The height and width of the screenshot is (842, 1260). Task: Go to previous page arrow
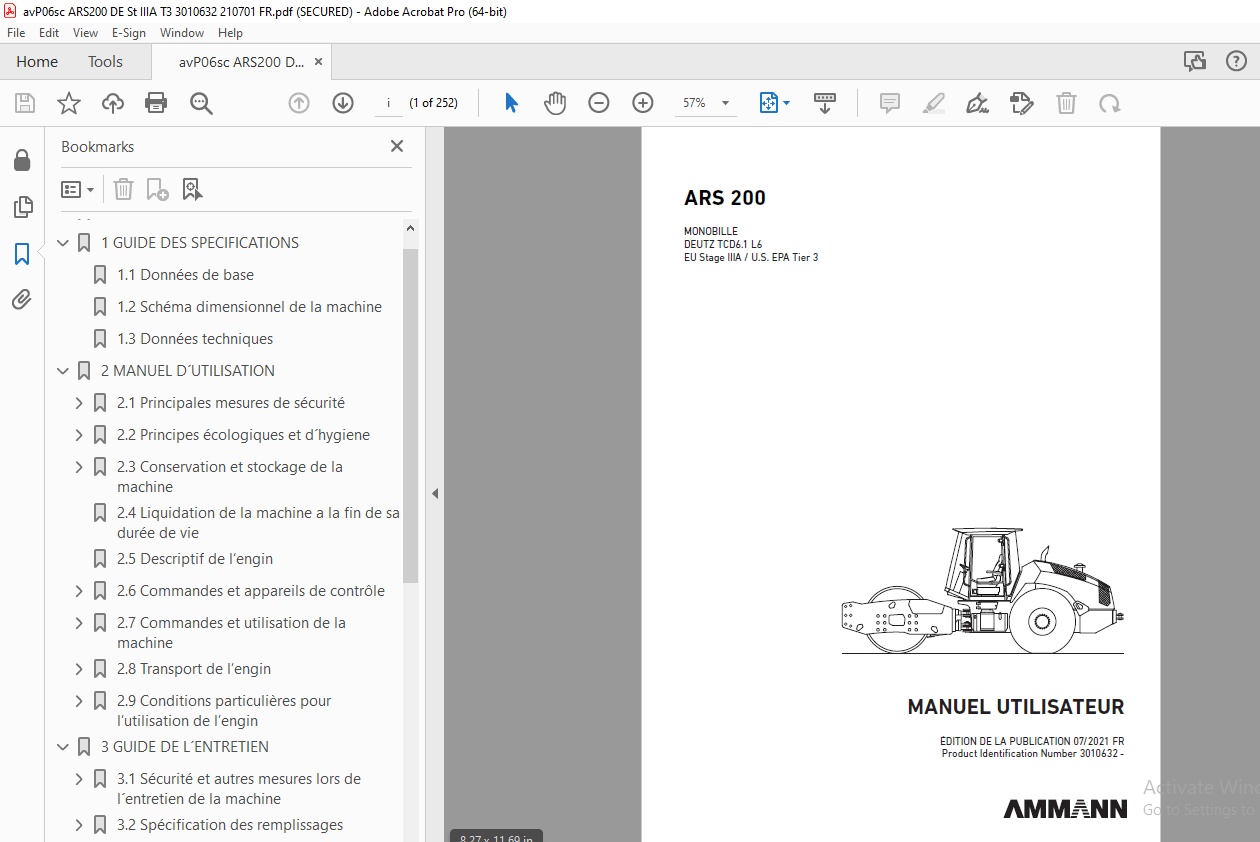[299, 103]
